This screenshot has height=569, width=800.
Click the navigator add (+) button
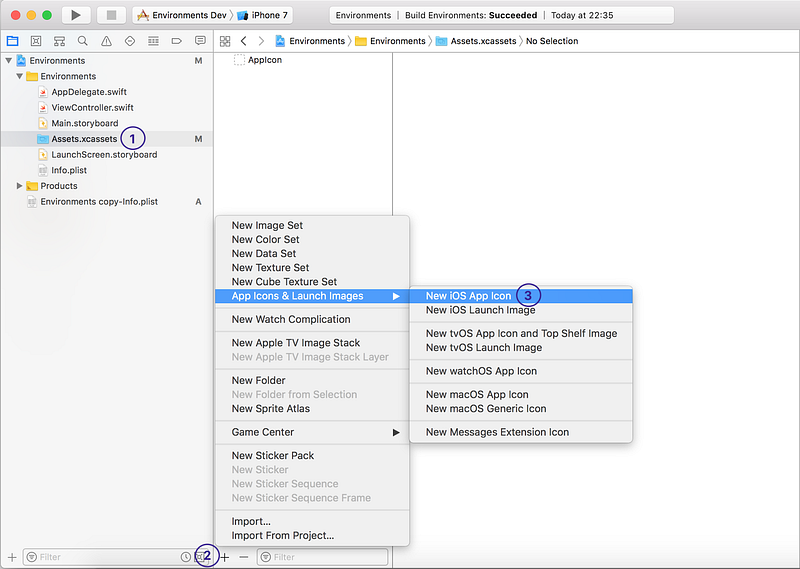pos(12,557)
